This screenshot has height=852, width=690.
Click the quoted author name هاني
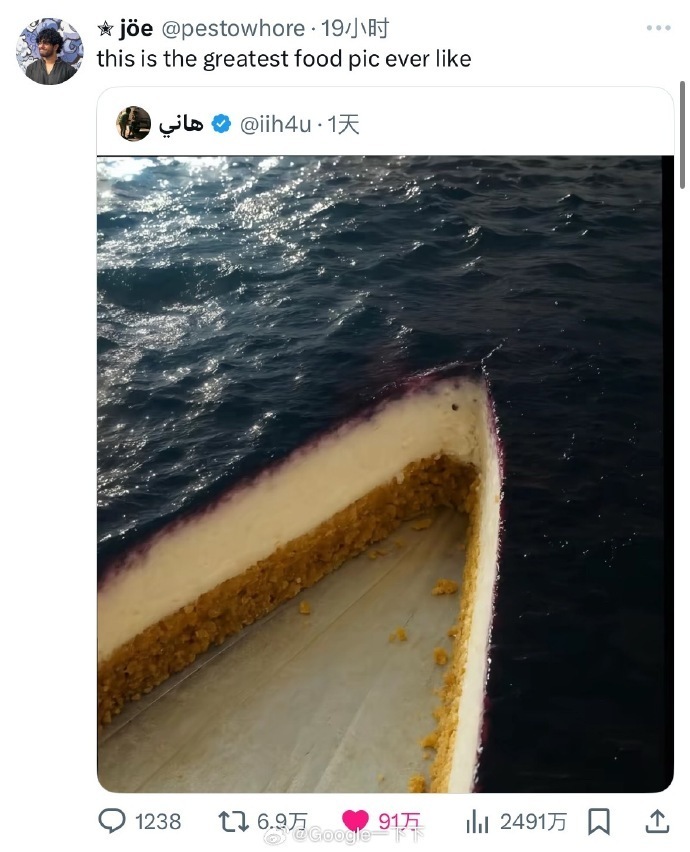pyautogui.click(x=181, y=124)
